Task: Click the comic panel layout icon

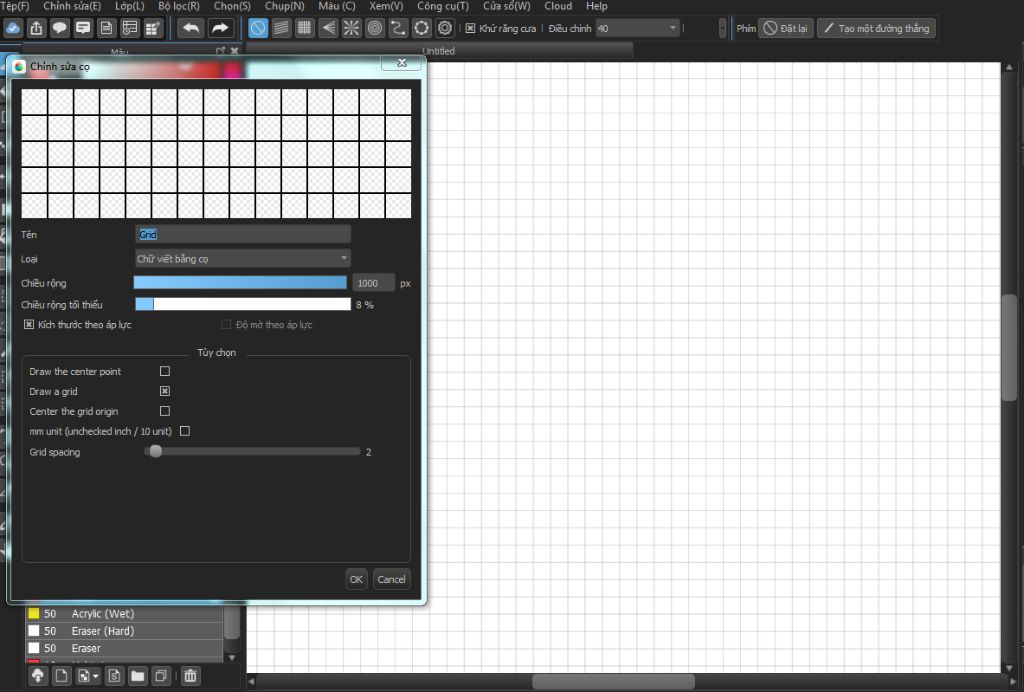Action: [x=130, y=28]
